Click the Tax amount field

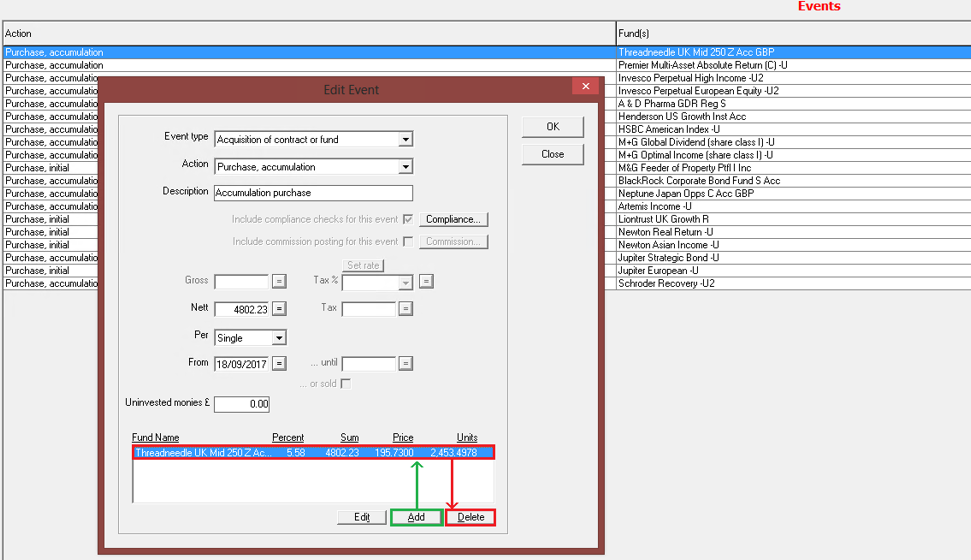pyautogui.click(x=368, y=309)
